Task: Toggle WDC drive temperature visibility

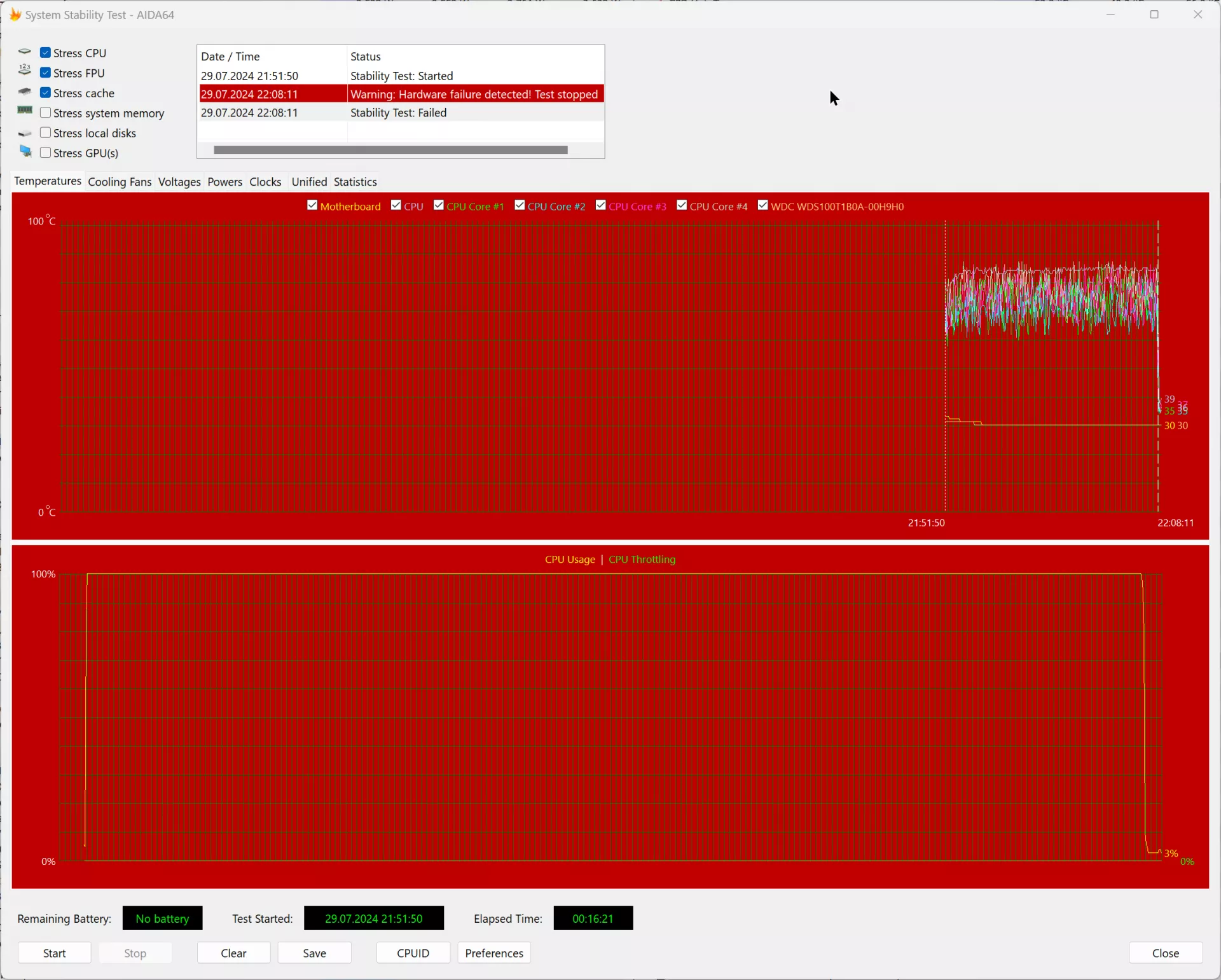Action: 763,205
